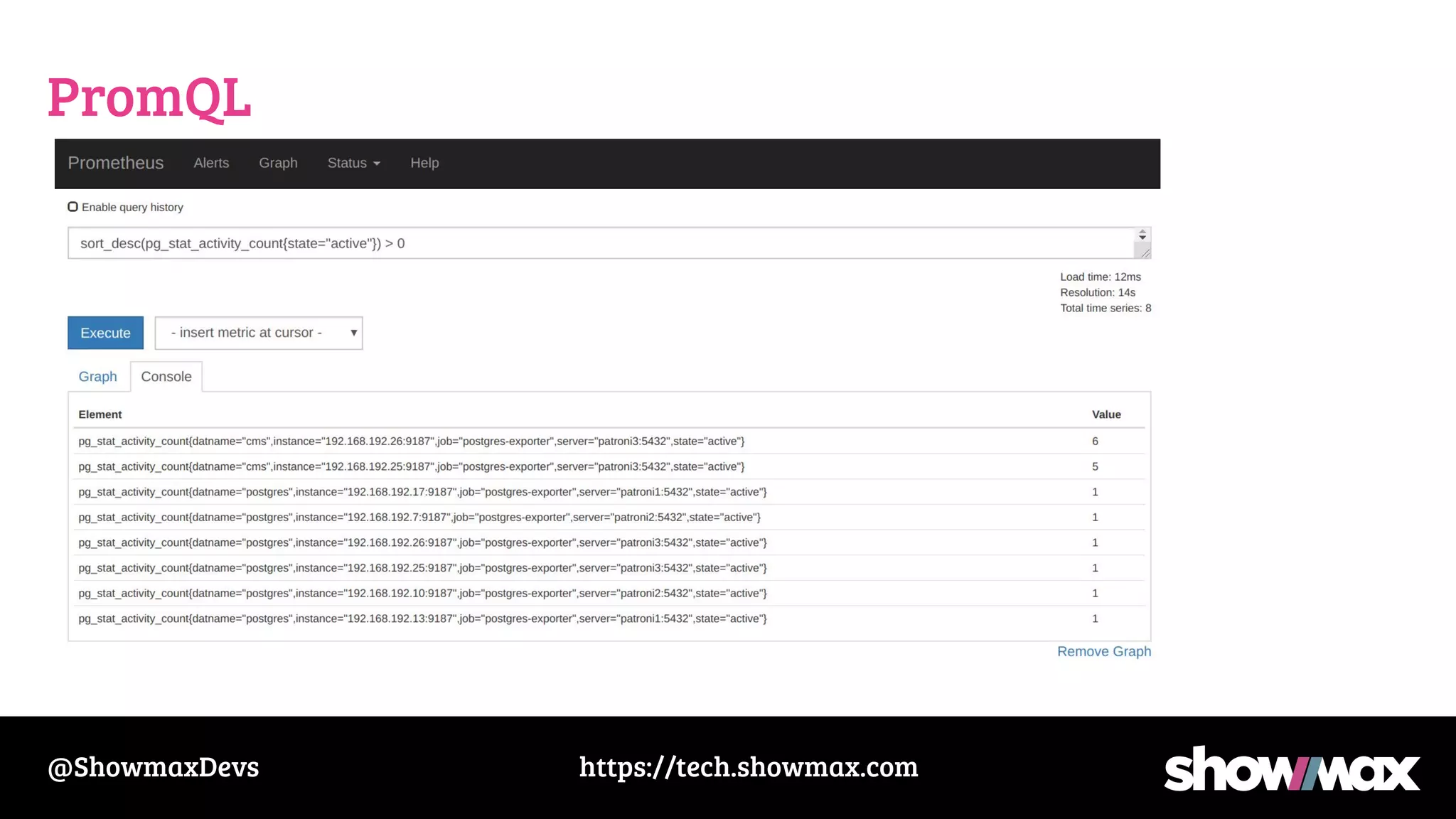Open the Graph nav item
This screenshot has width=1456, height=819.
(x=278, y=163)
